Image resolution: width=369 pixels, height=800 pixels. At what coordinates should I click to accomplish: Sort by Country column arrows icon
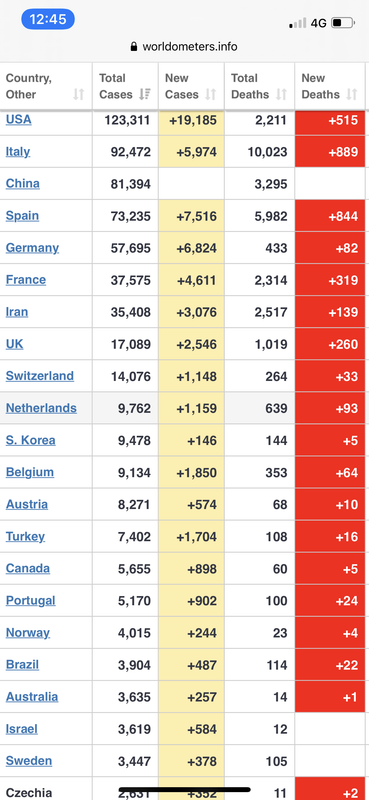(79, 94)
